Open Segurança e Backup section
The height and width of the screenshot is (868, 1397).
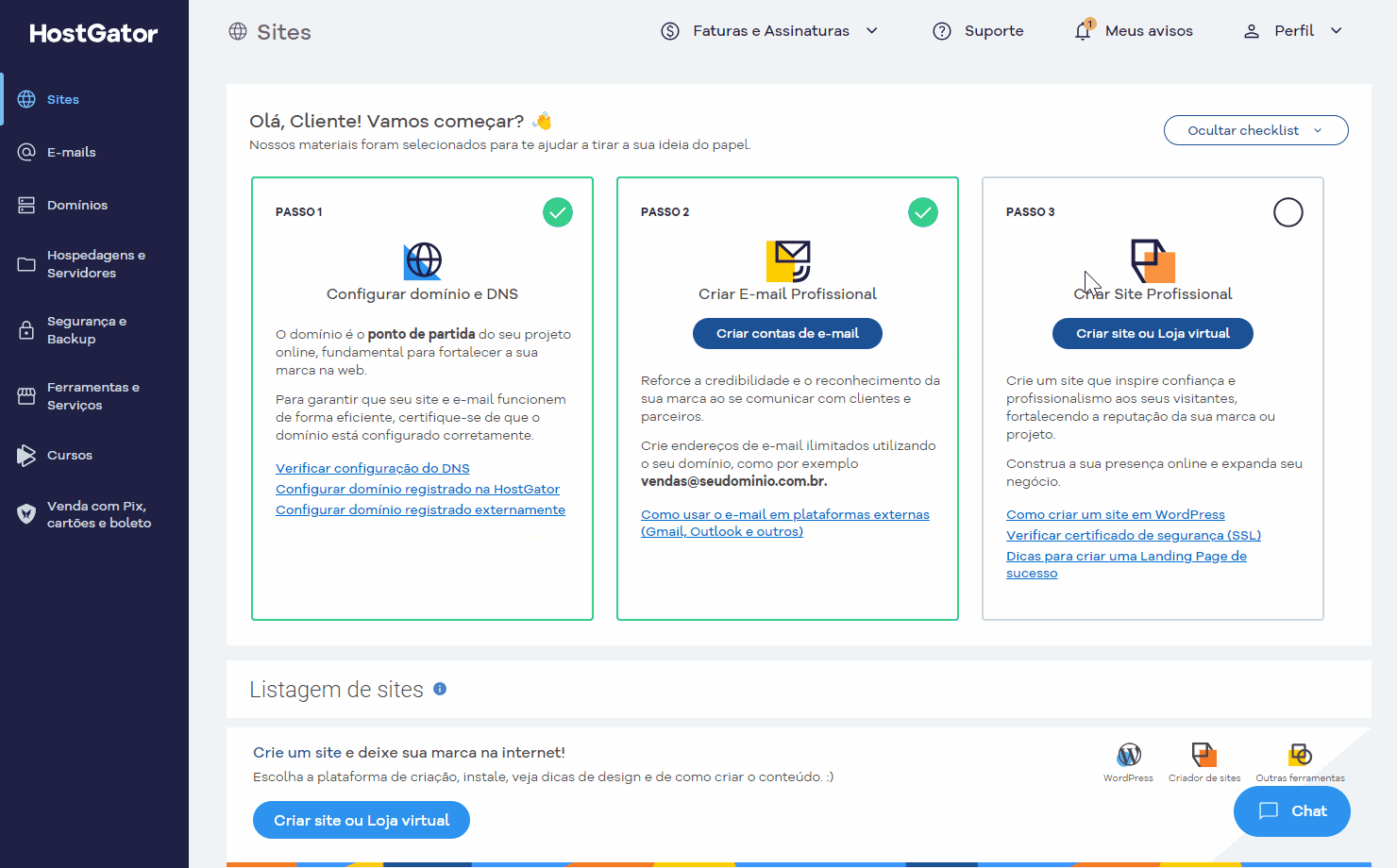94,330
